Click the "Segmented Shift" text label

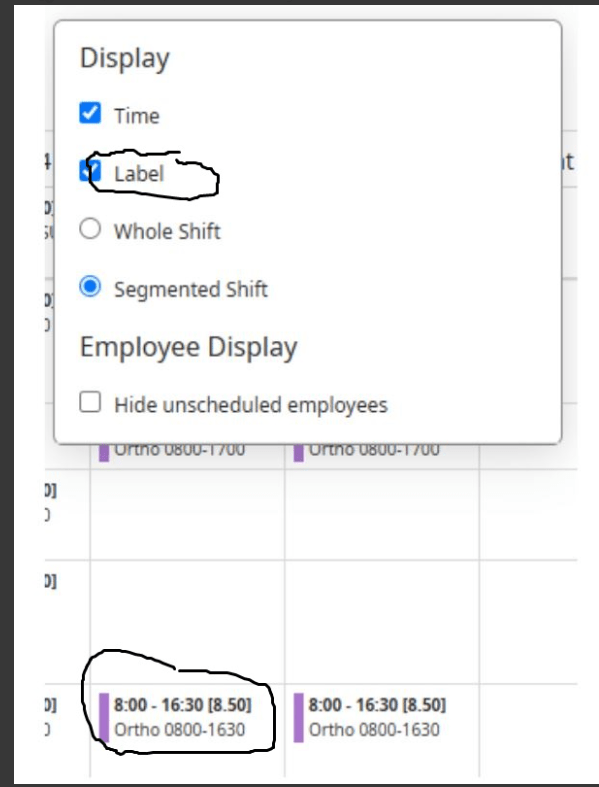pyautogui.click(x=191, y=290)
